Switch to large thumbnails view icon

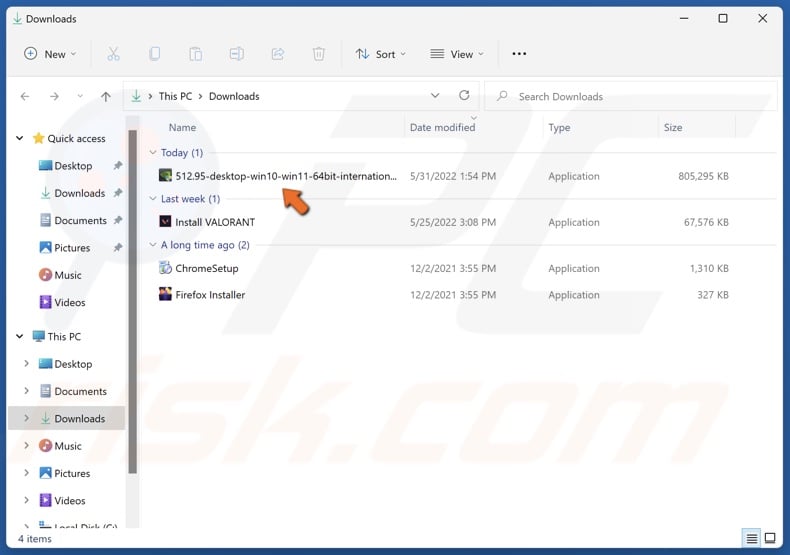point(770,538)
